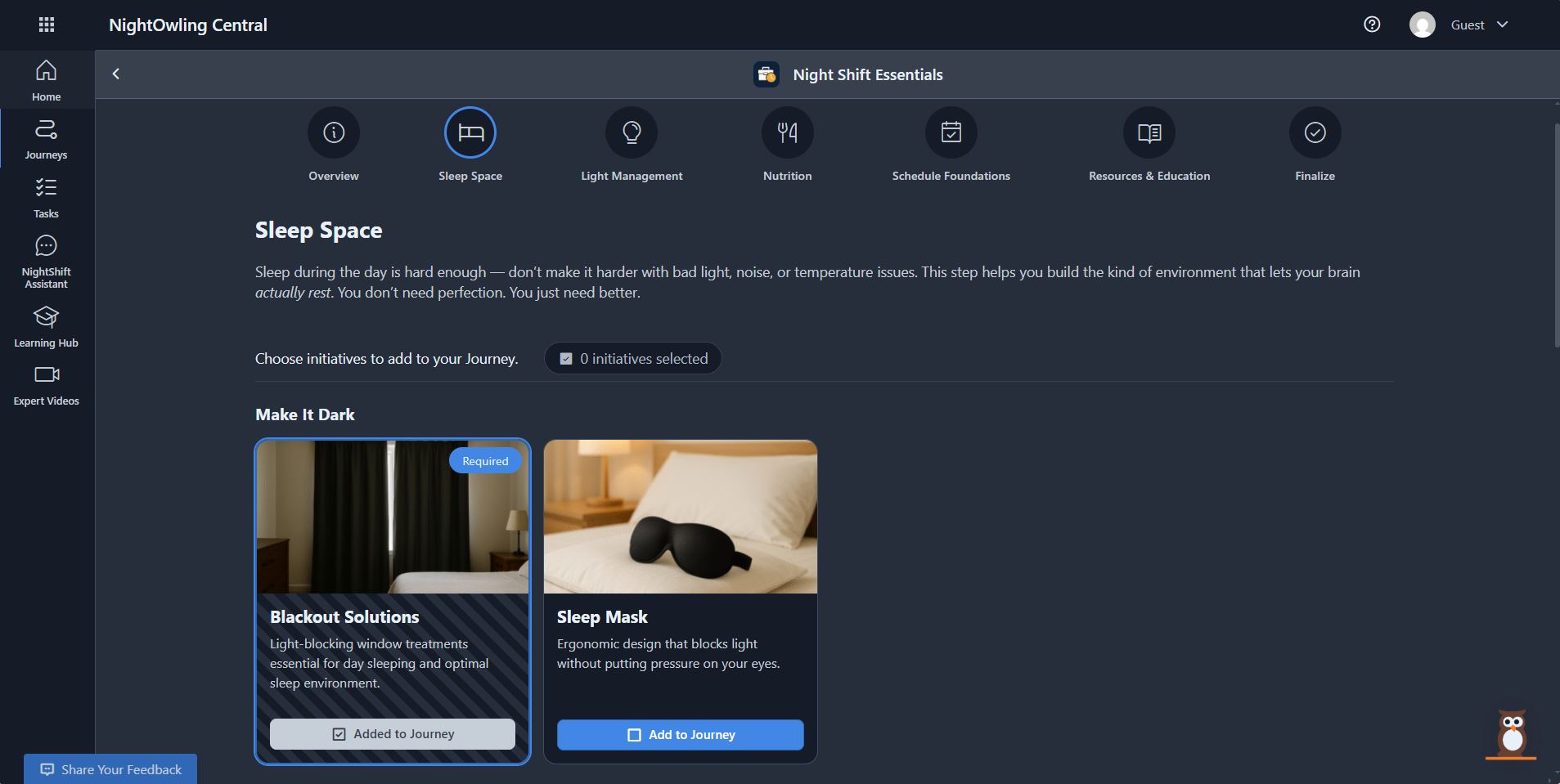
Task: Click checkbox icon in initiatives selected pill
Action: click(566, 358)
